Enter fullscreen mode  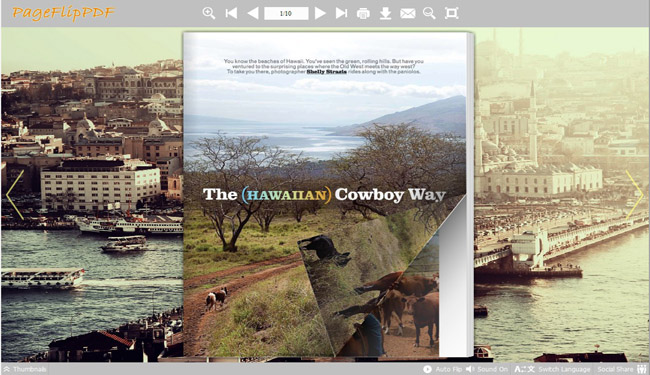click(x=451, y=13)
